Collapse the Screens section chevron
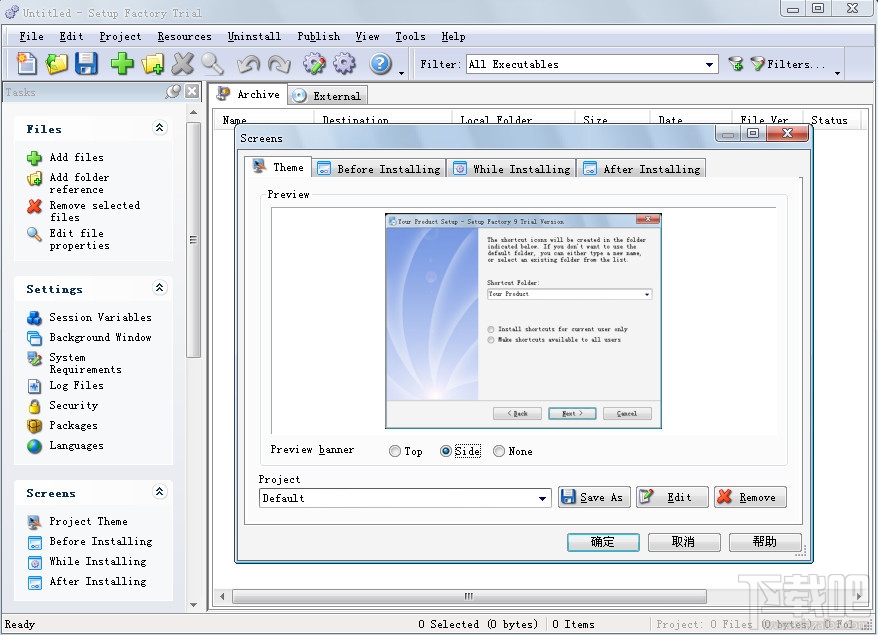878x635 pixels. 160,492
